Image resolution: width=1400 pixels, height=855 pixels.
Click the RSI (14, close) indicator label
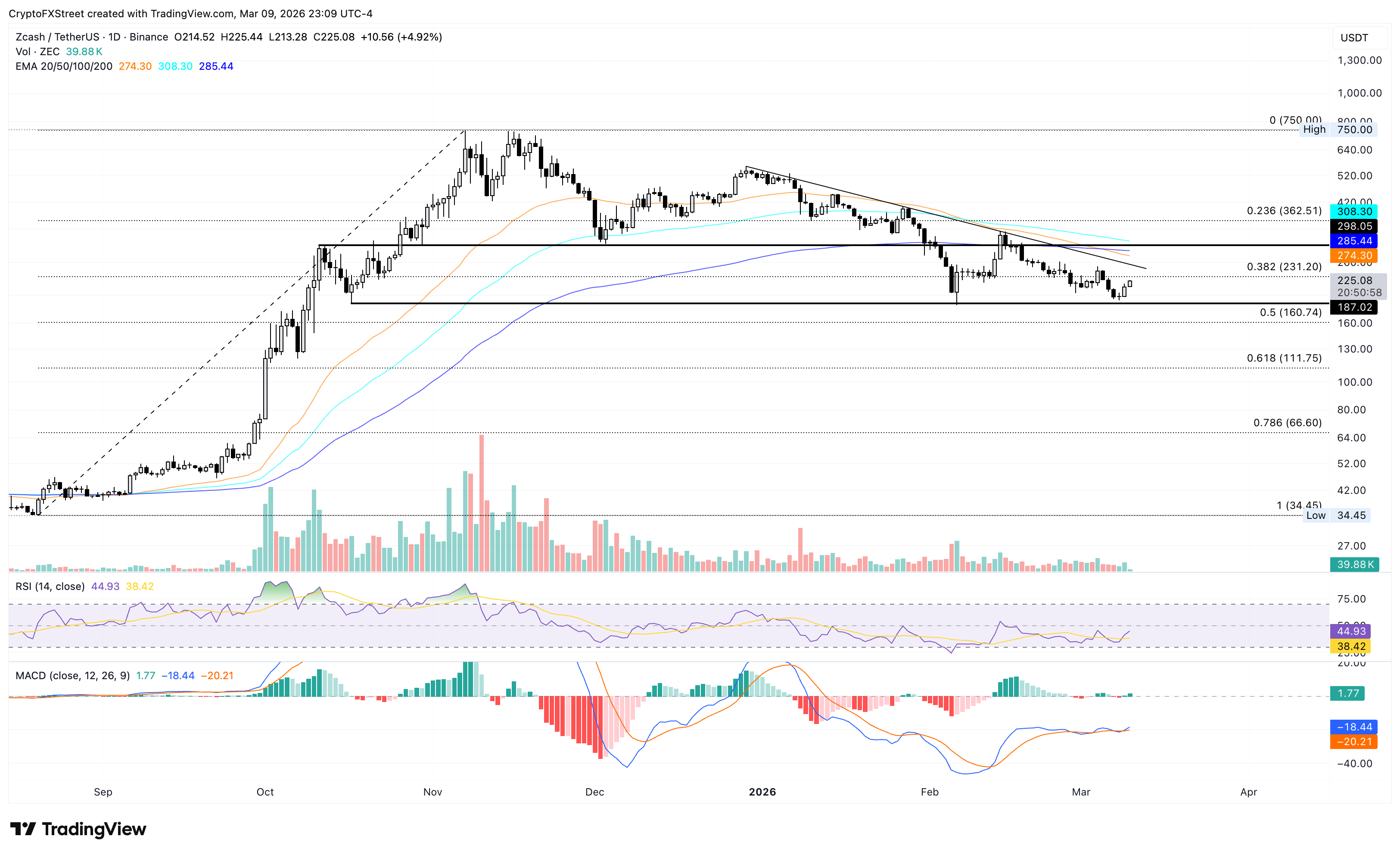(x=50, y=586)
